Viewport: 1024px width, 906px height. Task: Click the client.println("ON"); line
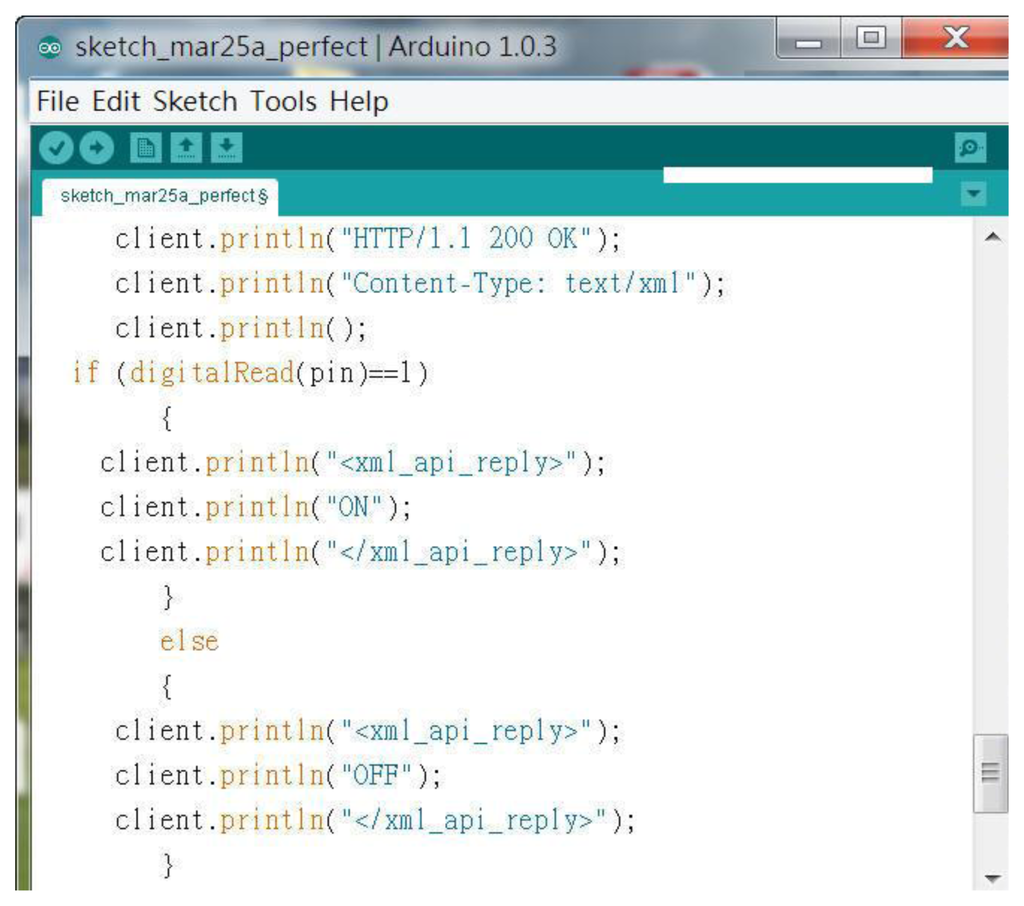point(256,508)
